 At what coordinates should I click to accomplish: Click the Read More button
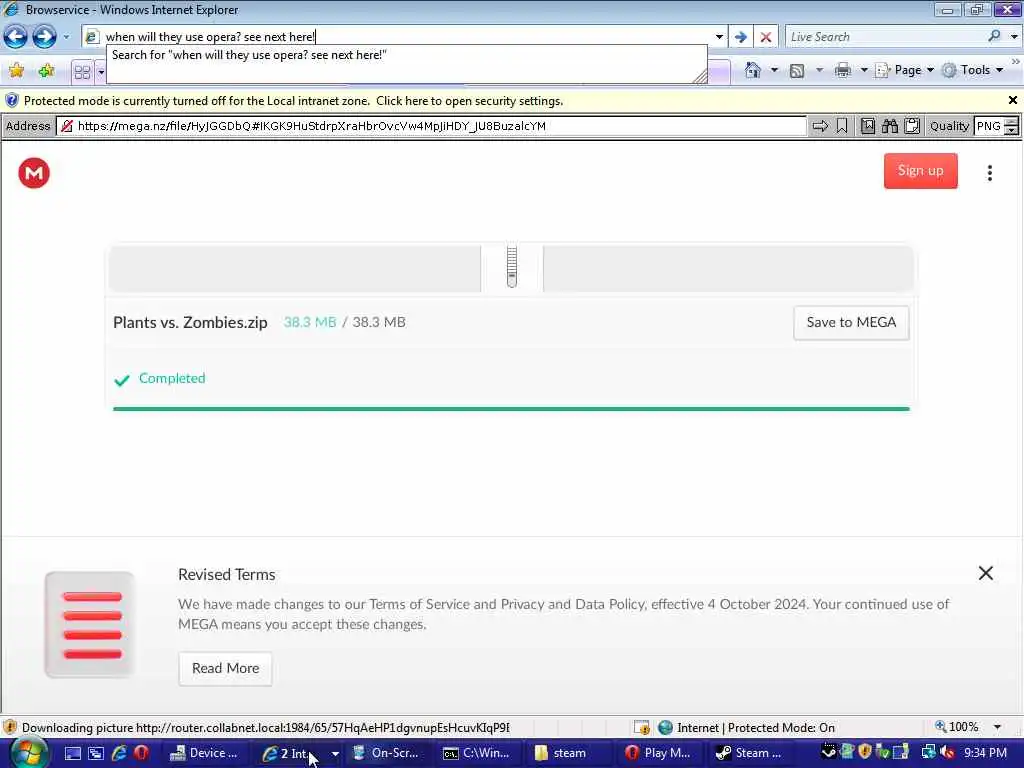coord(225,668)
